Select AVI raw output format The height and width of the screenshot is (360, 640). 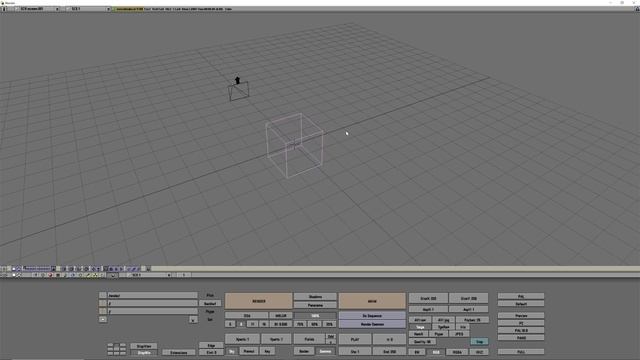tap(420, 320)
